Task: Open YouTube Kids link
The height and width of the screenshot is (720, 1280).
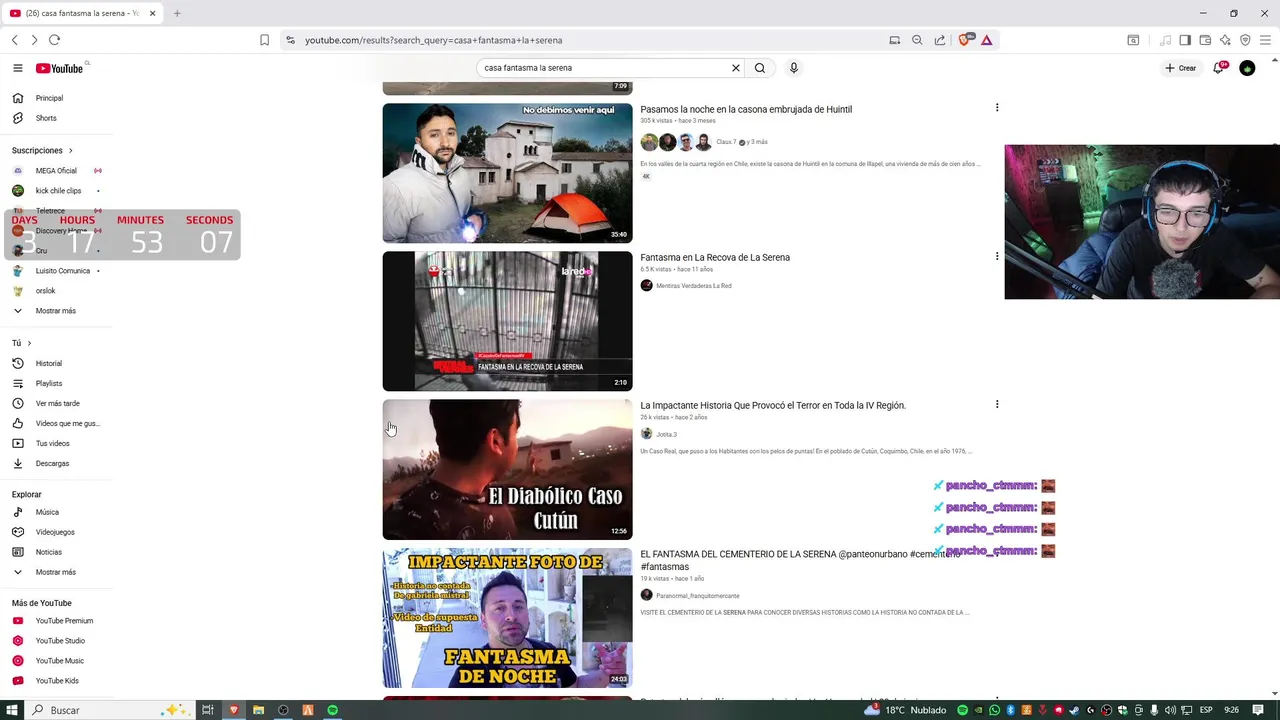Action: (57, 681)
